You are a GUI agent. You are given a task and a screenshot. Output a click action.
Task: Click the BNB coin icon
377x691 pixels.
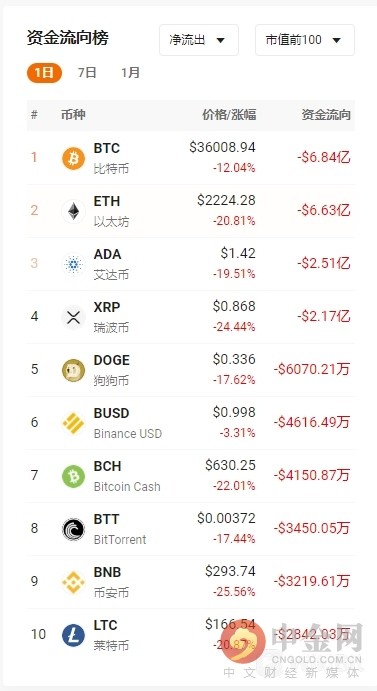click(x=73, y=582)
